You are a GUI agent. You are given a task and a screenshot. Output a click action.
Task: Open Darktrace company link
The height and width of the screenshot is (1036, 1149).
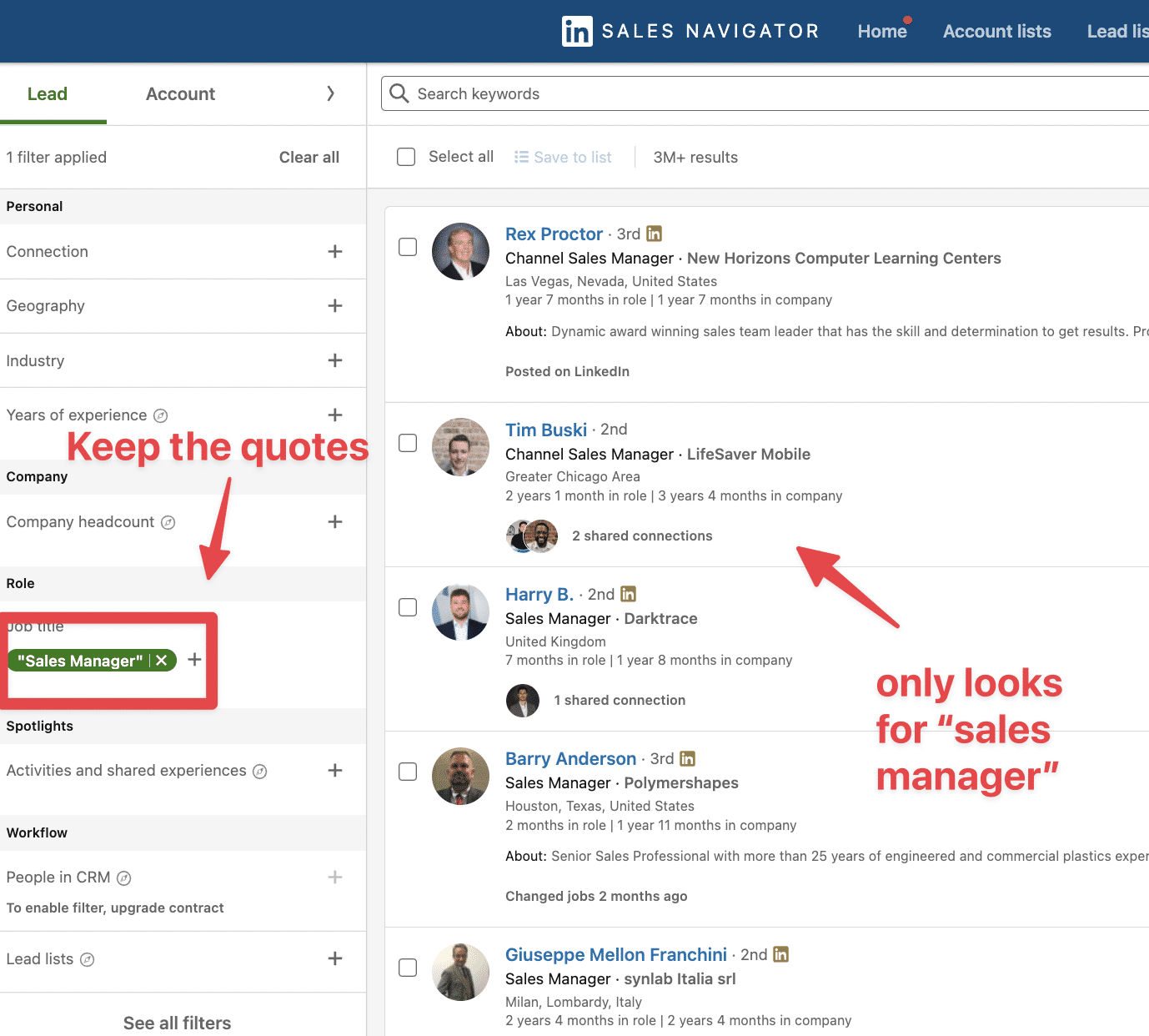pos(660,619)
